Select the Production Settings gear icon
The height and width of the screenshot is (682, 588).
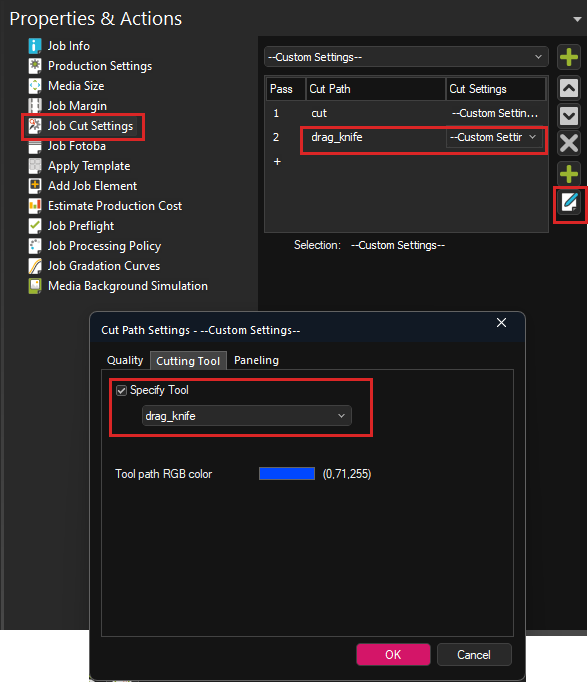click(35, 66)
